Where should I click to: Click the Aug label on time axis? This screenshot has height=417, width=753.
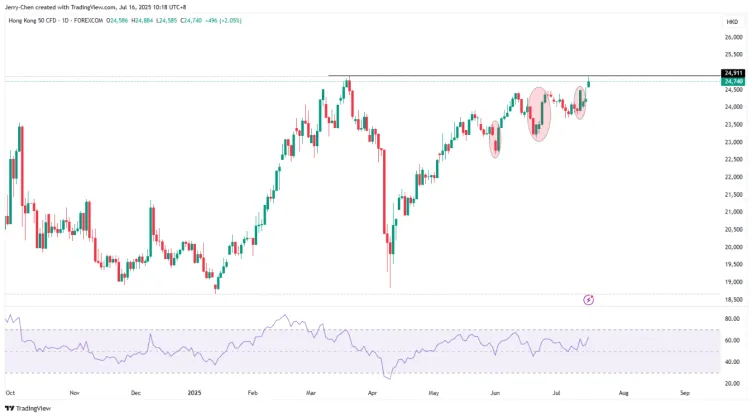(623, 394)
